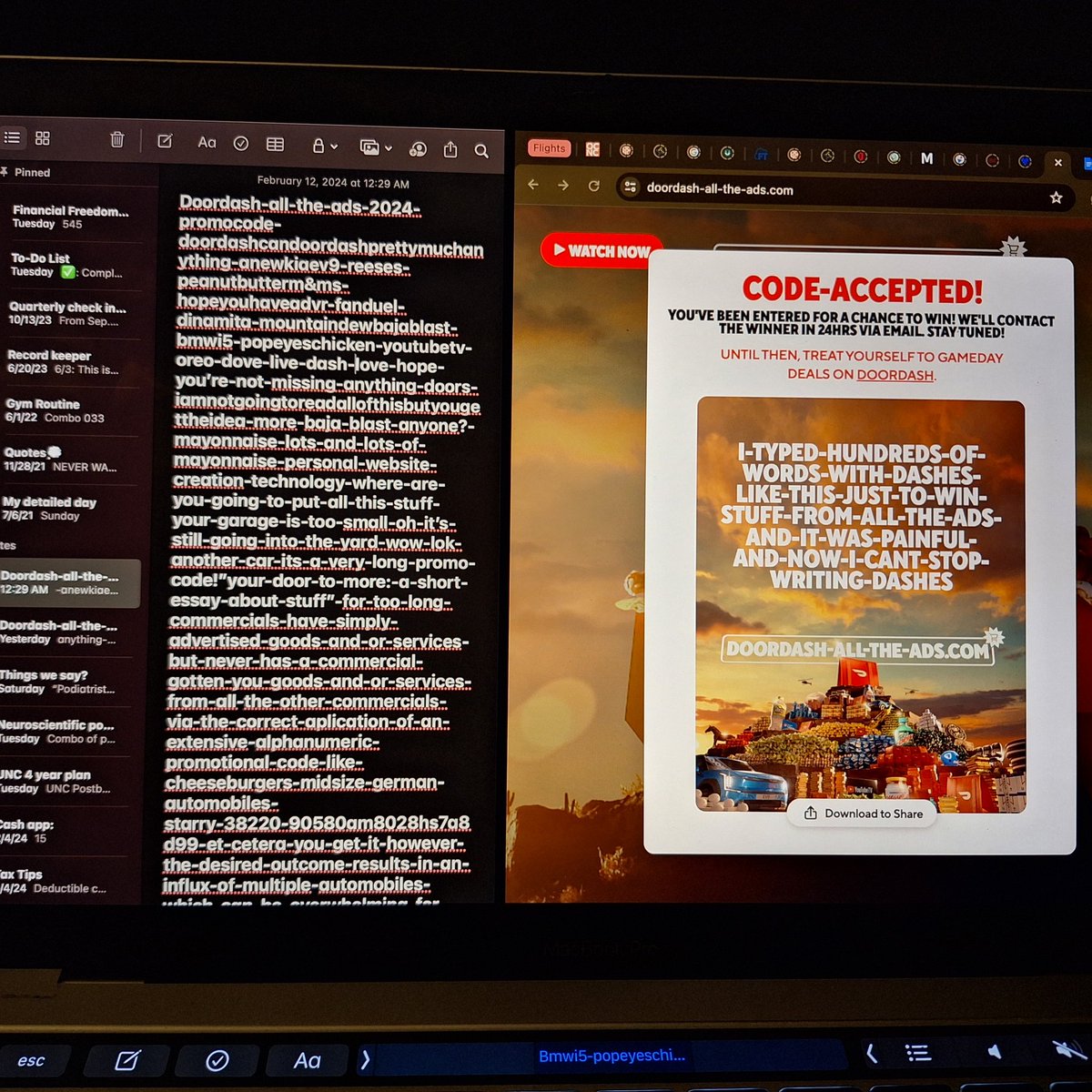1092x1092 pixels.
Task: Tap the Touch Bar volume icon
Action: coord(995,1051)
